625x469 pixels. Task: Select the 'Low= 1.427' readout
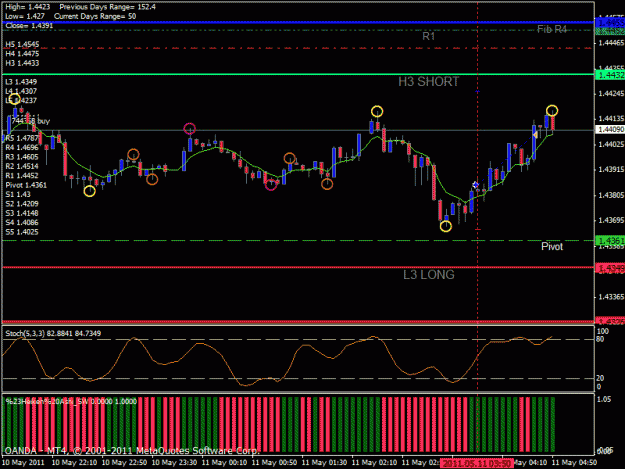coord(25,16)
